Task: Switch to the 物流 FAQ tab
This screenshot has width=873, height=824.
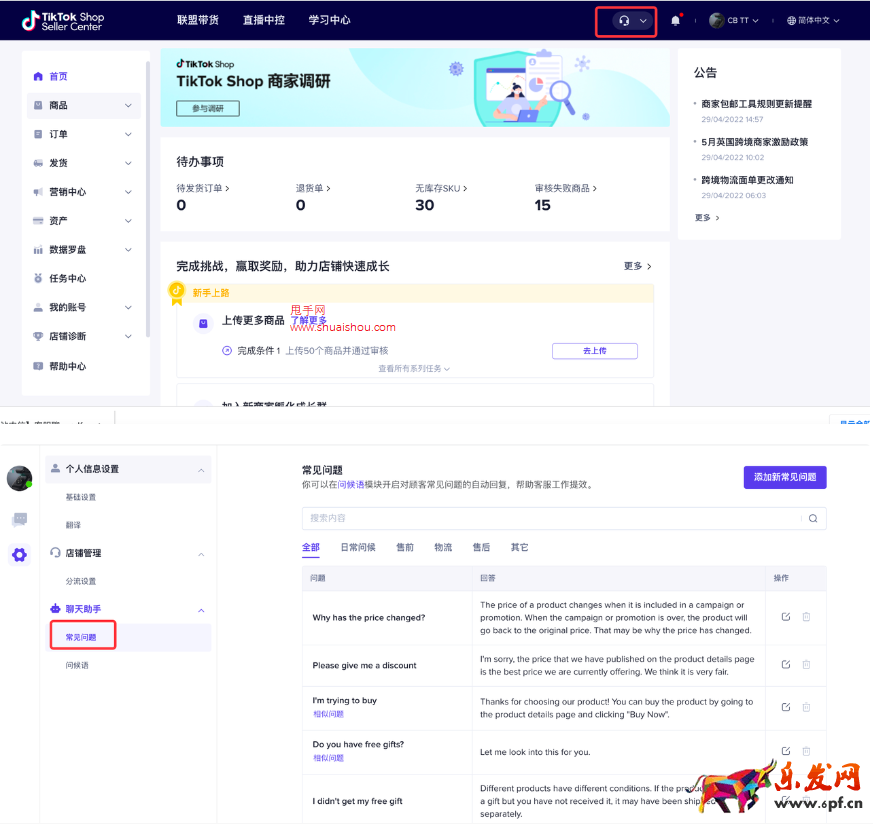Action: (x=443, y=547)
